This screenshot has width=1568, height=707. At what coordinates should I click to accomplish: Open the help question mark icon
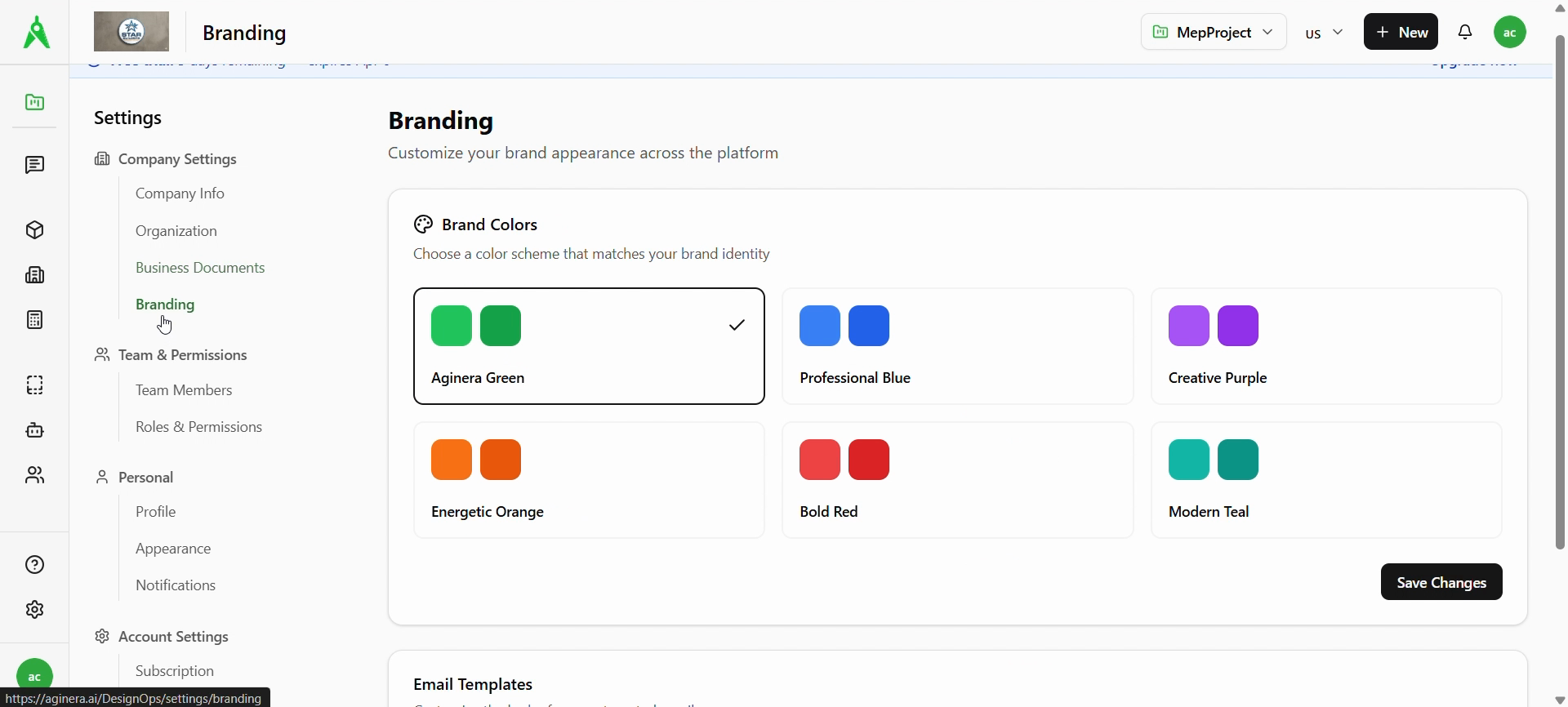pos(34,565)
